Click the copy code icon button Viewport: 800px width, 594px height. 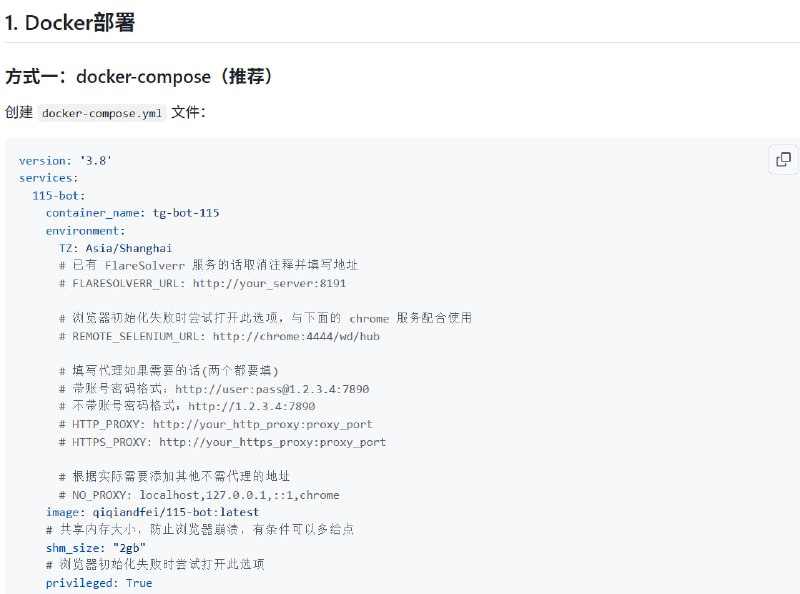pyautogui.click(x=783, y=160)
